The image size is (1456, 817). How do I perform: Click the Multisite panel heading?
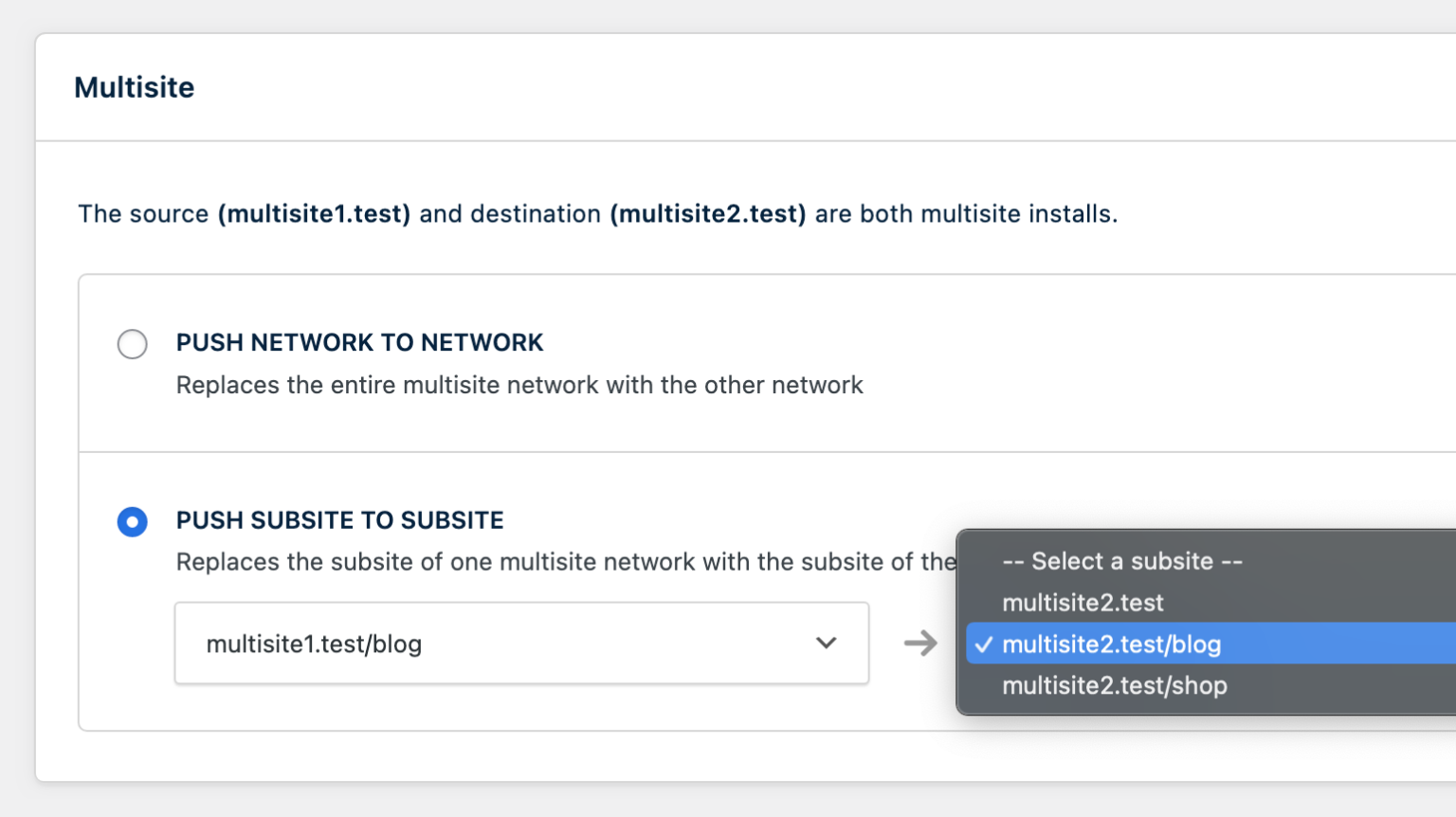(135, 87)
